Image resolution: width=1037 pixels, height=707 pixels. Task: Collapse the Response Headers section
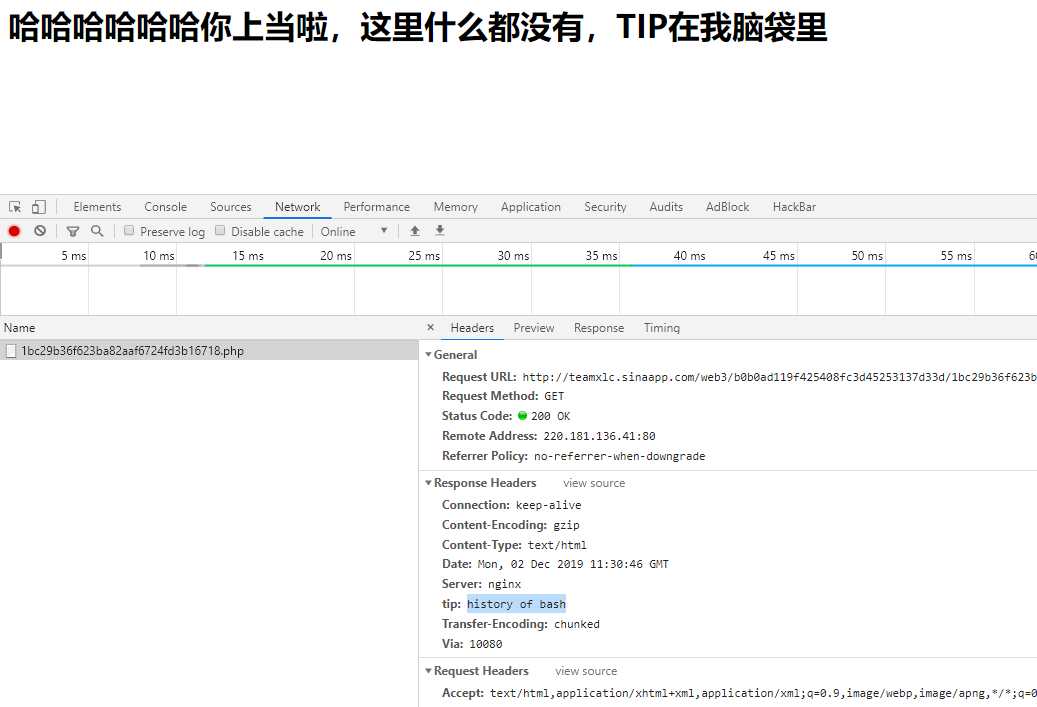click(429, 483)
